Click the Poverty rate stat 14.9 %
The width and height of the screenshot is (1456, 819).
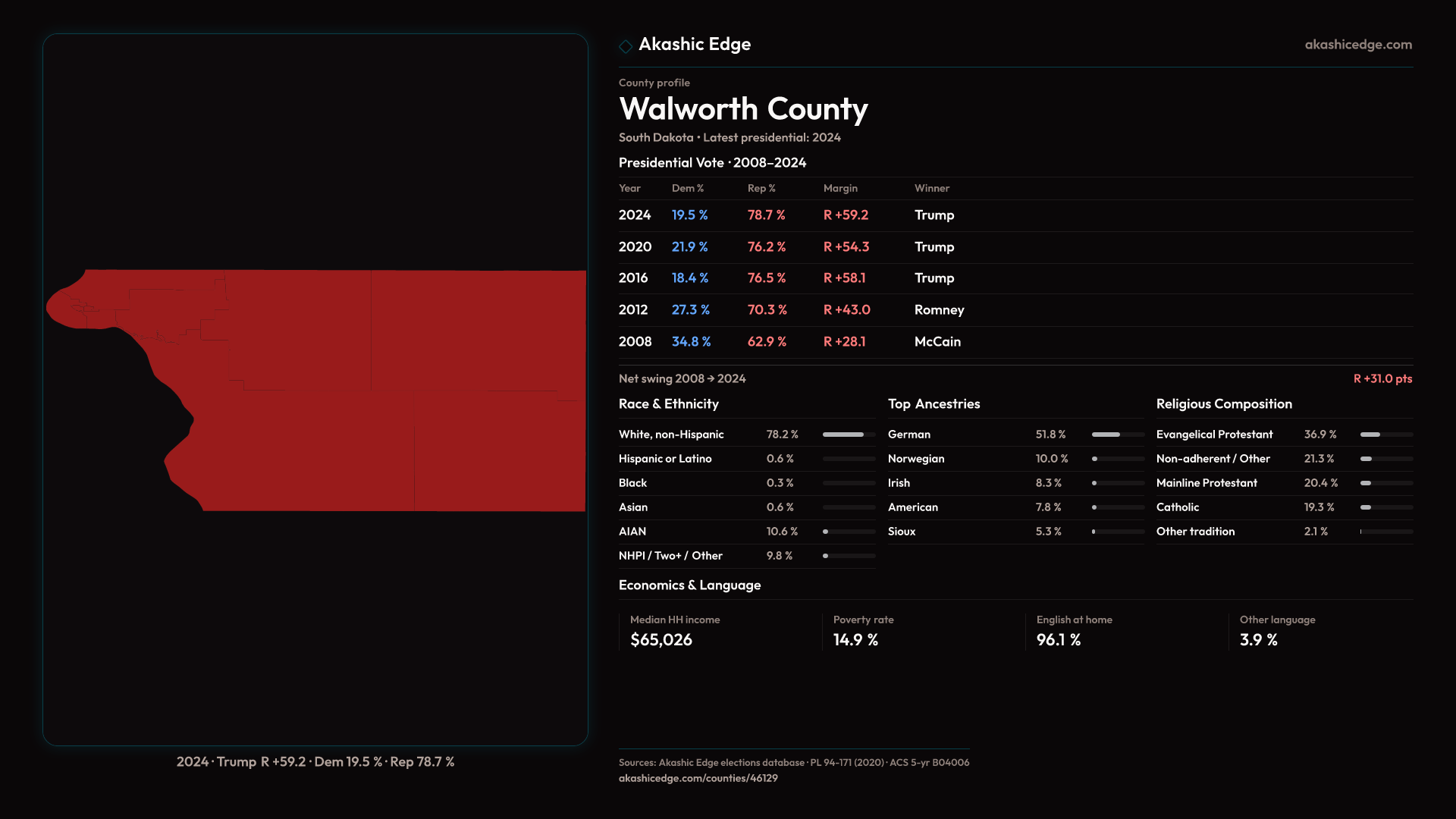[x=855, y=640]
